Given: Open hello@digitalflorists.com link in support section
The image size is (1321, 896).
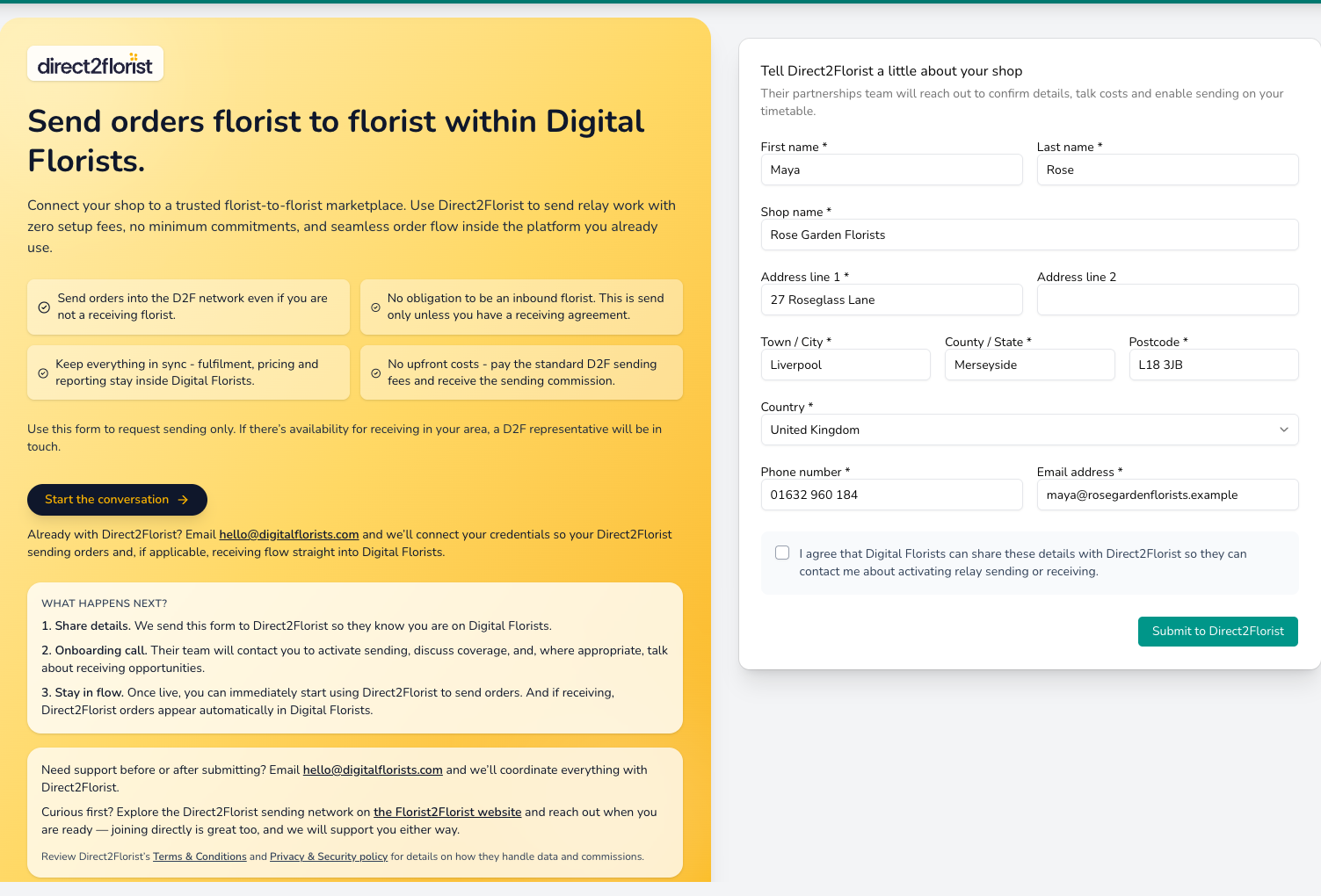Looking at the screenshot, I should [373, 770].
